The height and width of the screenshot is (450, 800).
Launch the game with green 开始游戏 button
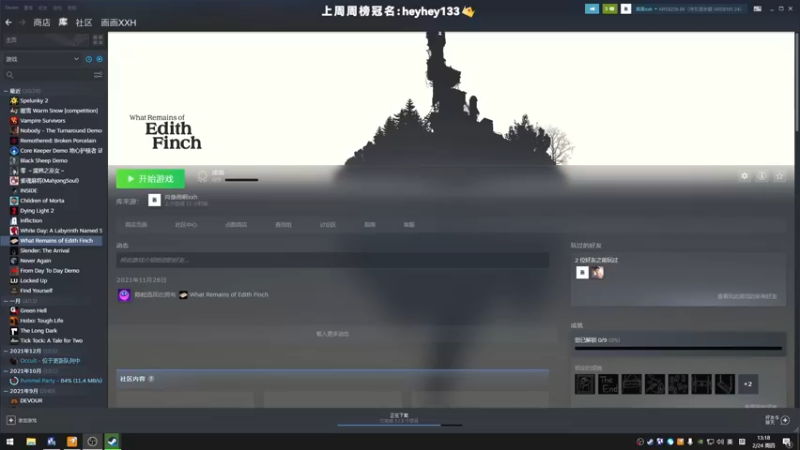[x=151, y=179]
